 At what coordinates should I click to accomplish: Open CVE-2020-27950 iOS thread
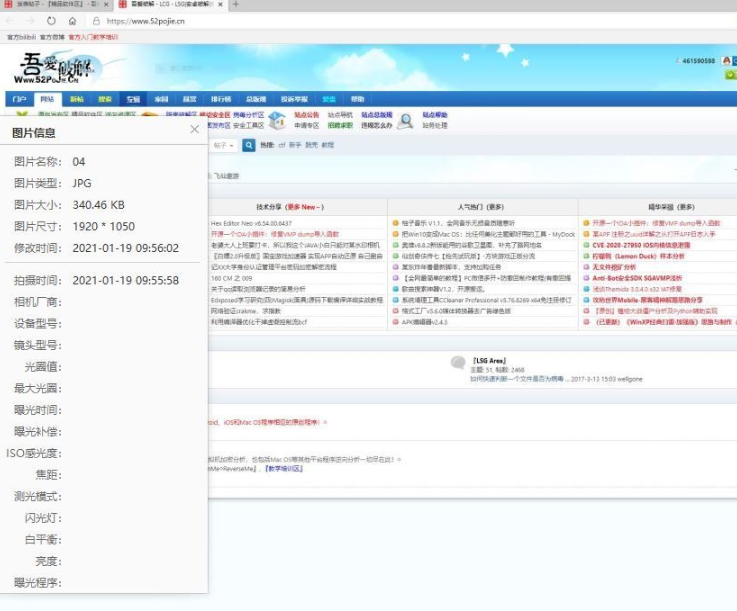(641, 245)
